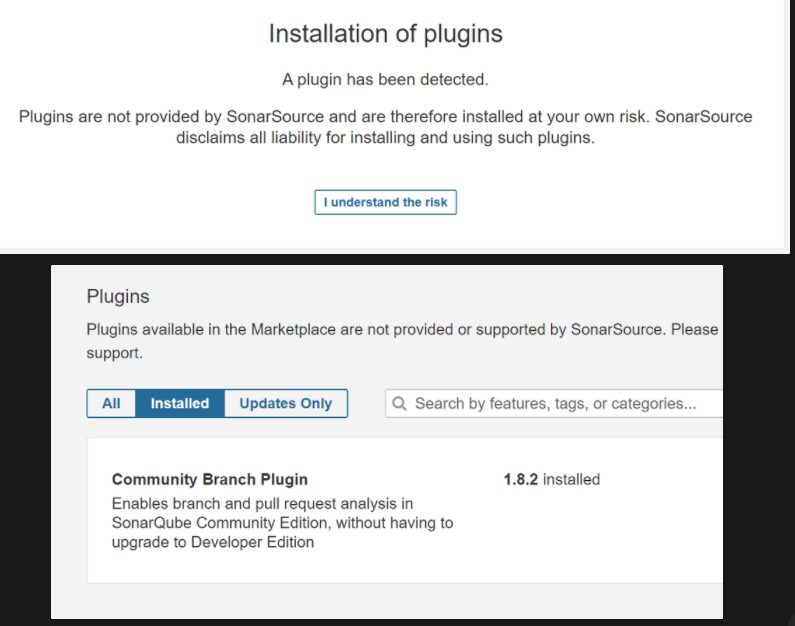Click the magnifier search icon
Image resolution: width=795 pixels, height=626 pixels.
point(400,403)
